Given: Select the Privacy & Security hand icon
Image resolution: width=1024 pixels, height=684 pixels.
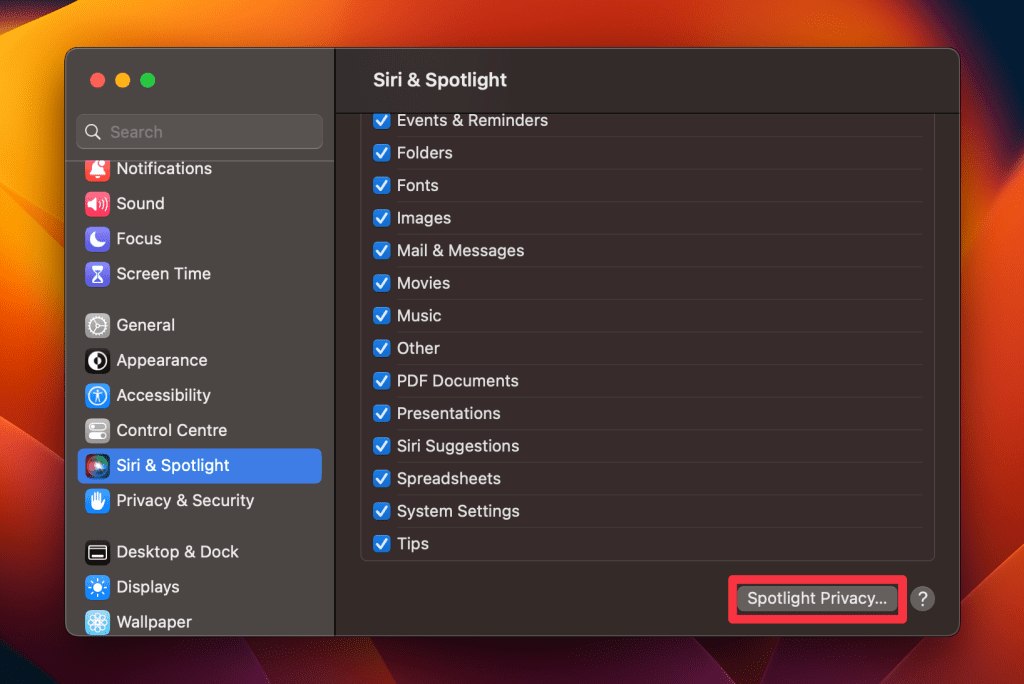Looking at the screenshot, I should tap(97, 501).
